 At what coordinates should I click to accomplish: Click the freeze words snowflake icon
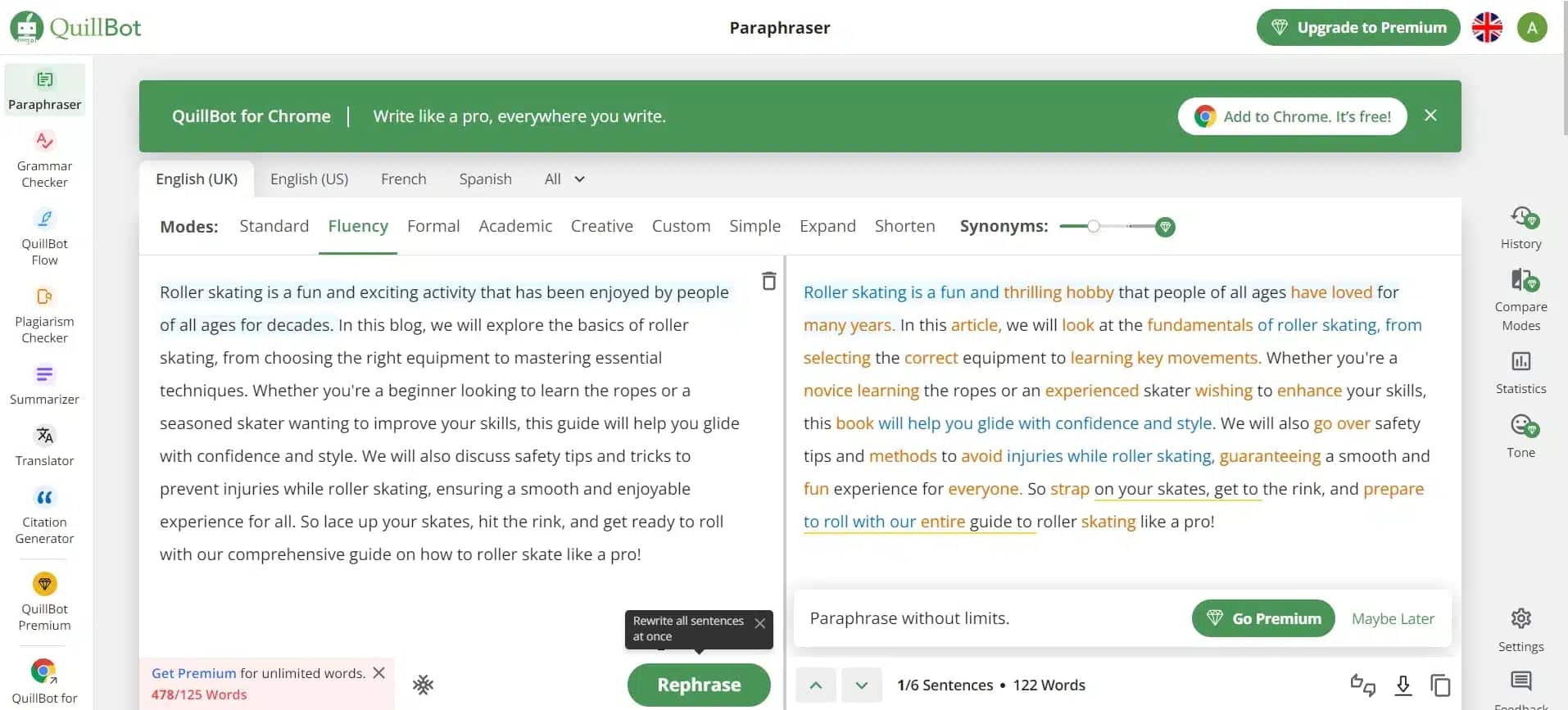[x=423, y=685]
